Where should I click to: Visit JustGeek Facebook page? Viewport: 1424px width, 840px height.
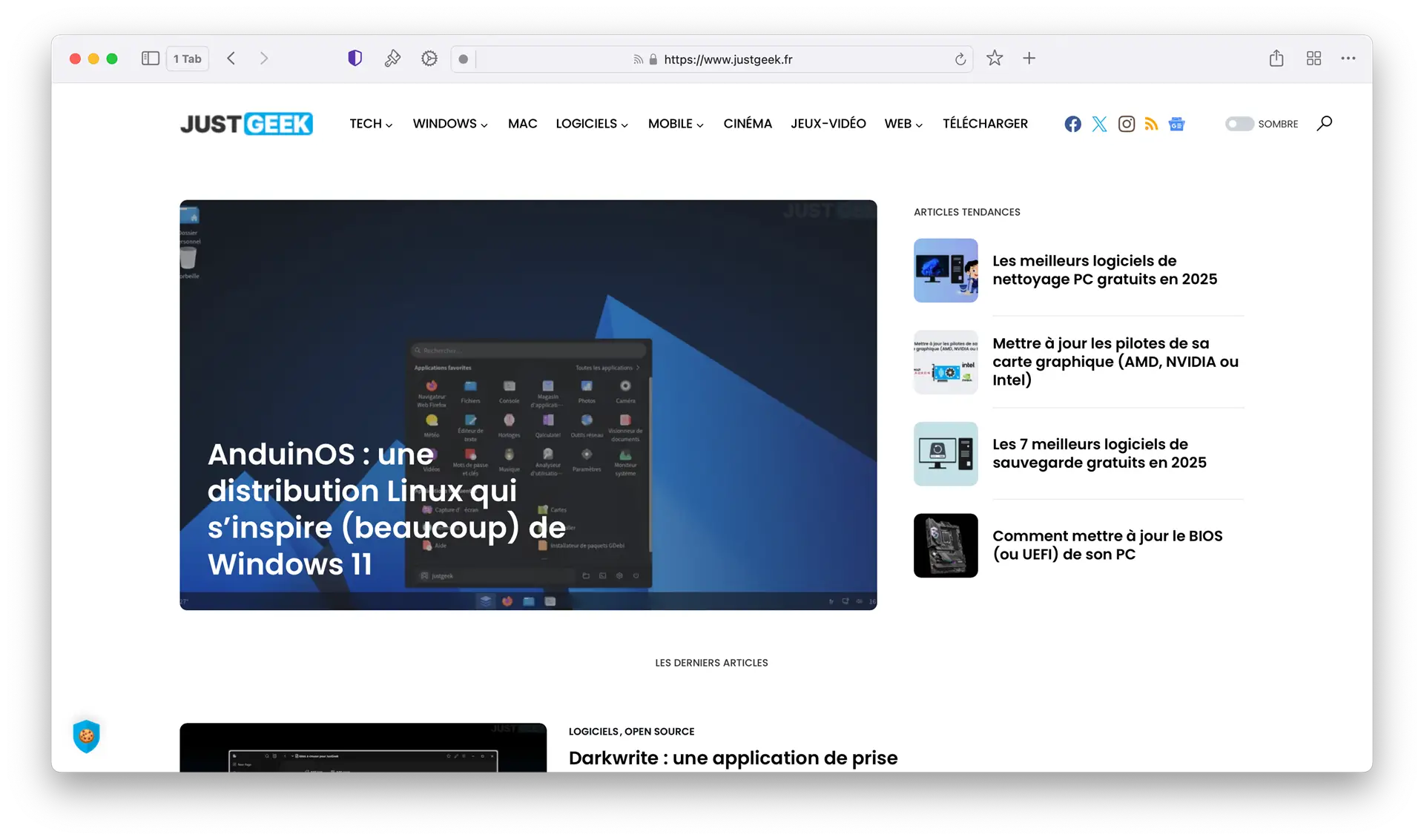[1072, 124]
